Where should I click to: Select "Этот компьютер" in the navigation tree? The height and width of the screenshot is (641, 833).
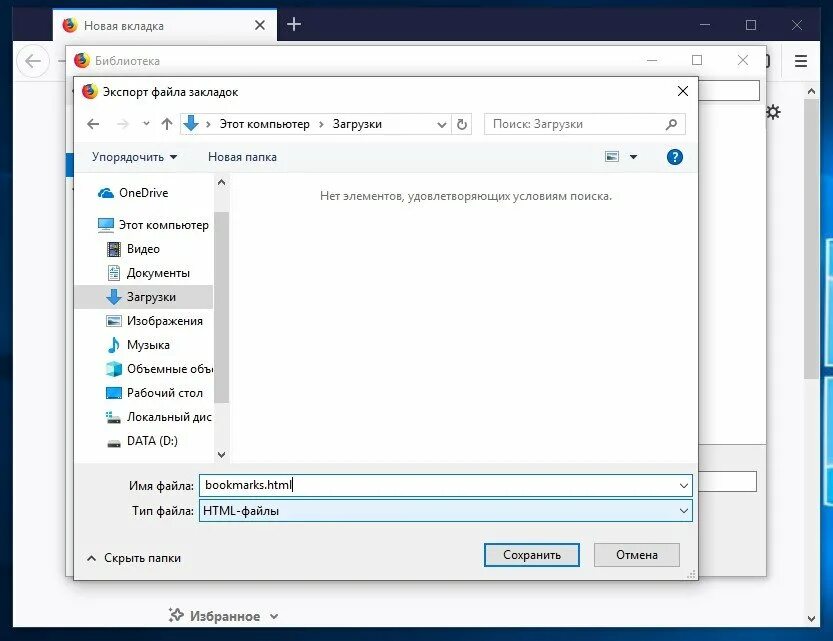tap(154, 225)
